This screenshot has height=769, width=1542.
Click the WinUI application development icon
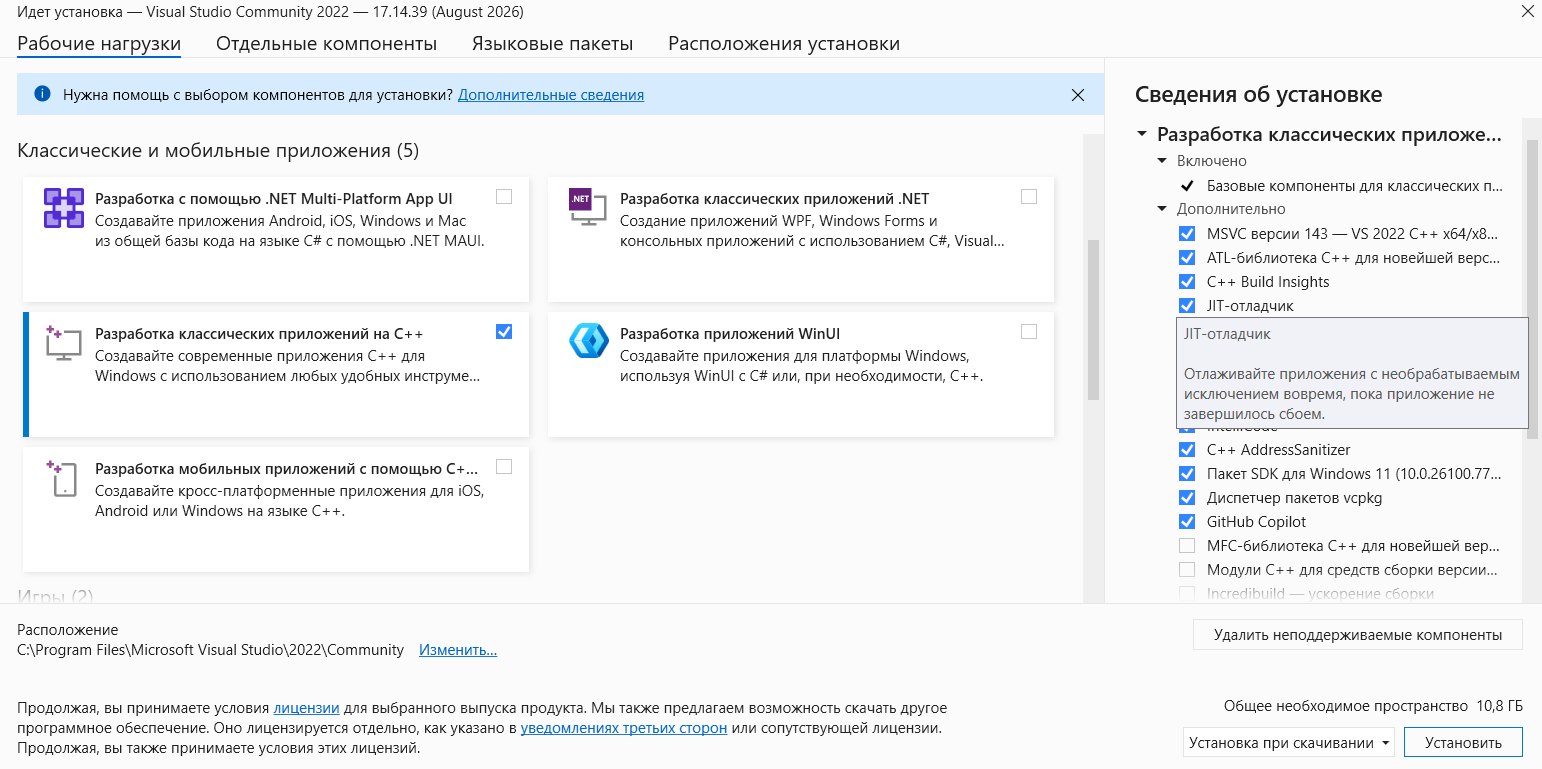(x=588, y=341)
